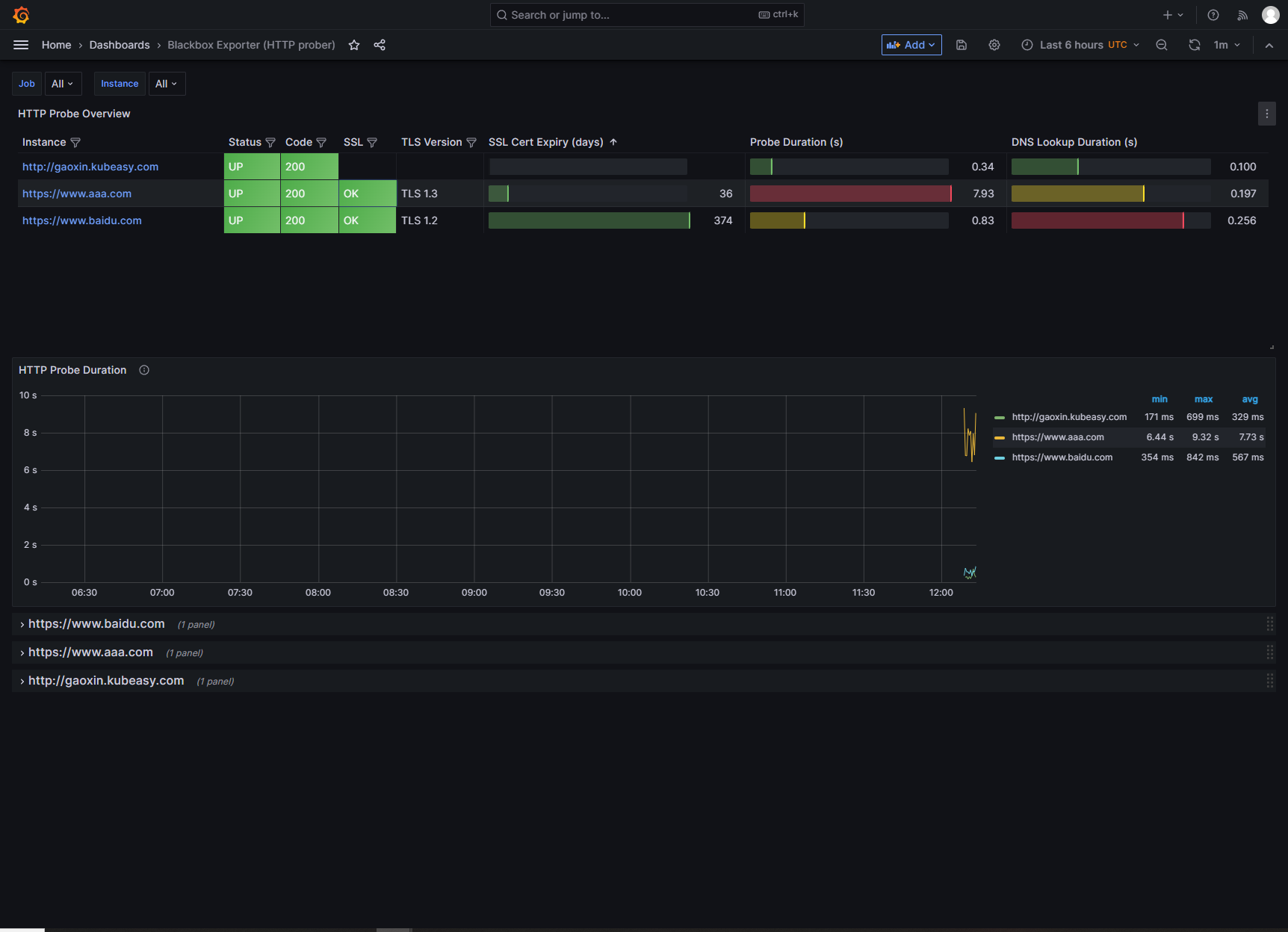The image size is (1288, 932).
Task: Click the TLS 1.3 cell
Action: tap(419, 194)
